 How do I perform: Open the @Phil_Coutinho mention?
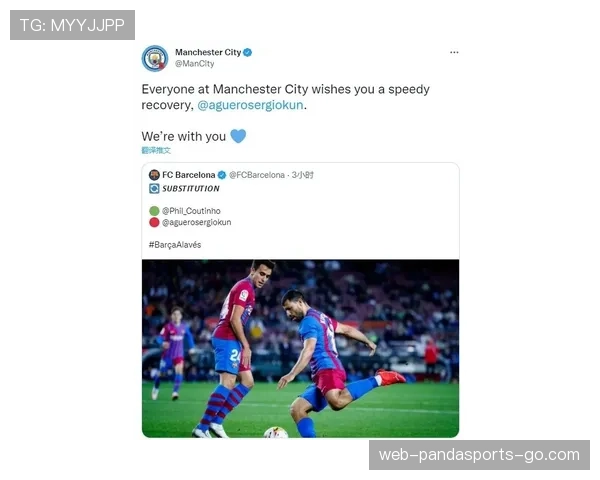pos(191,211)
